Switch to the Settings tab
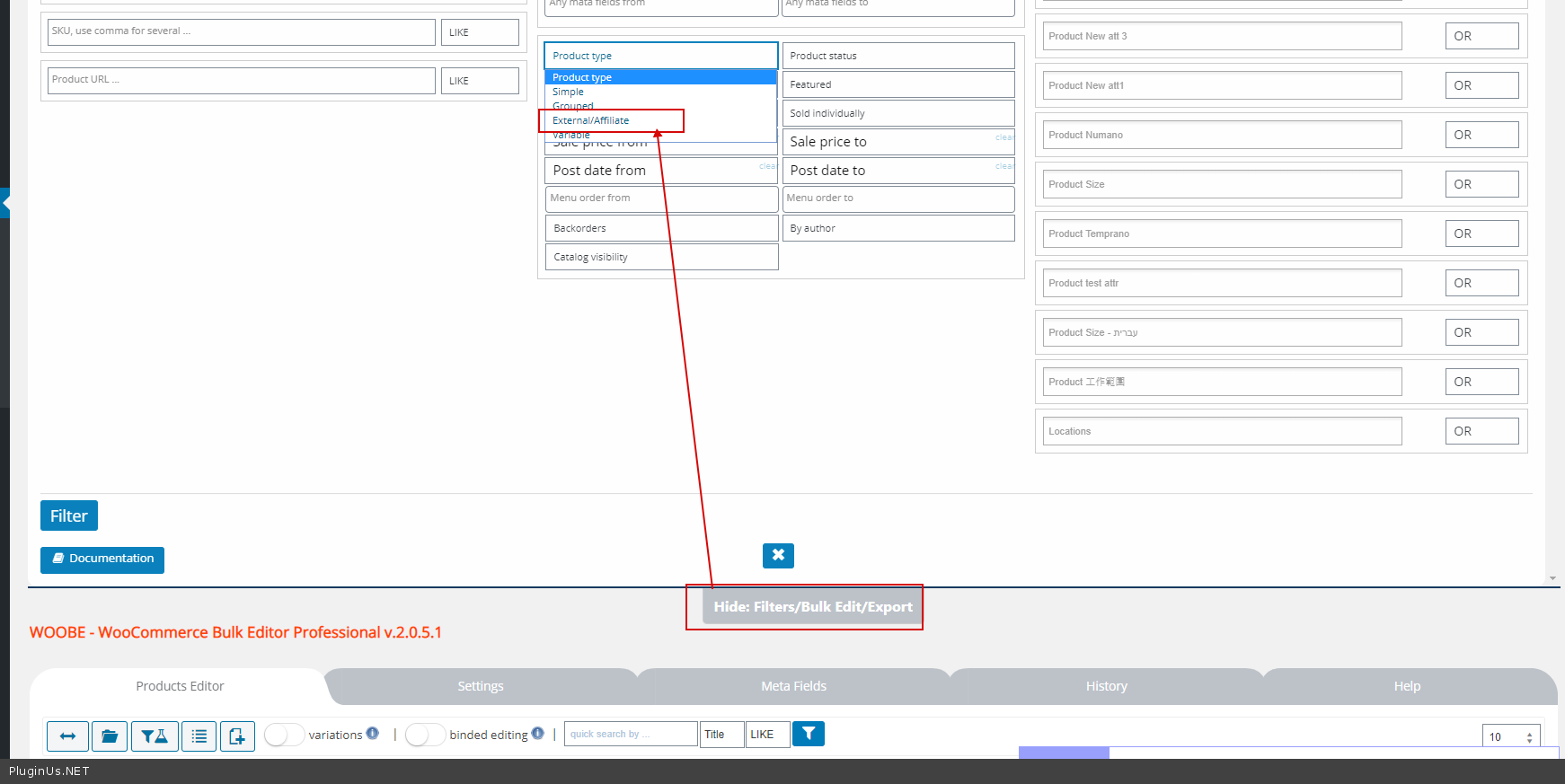Screen dimensions: 1565x784 click(x=481, y=686)
